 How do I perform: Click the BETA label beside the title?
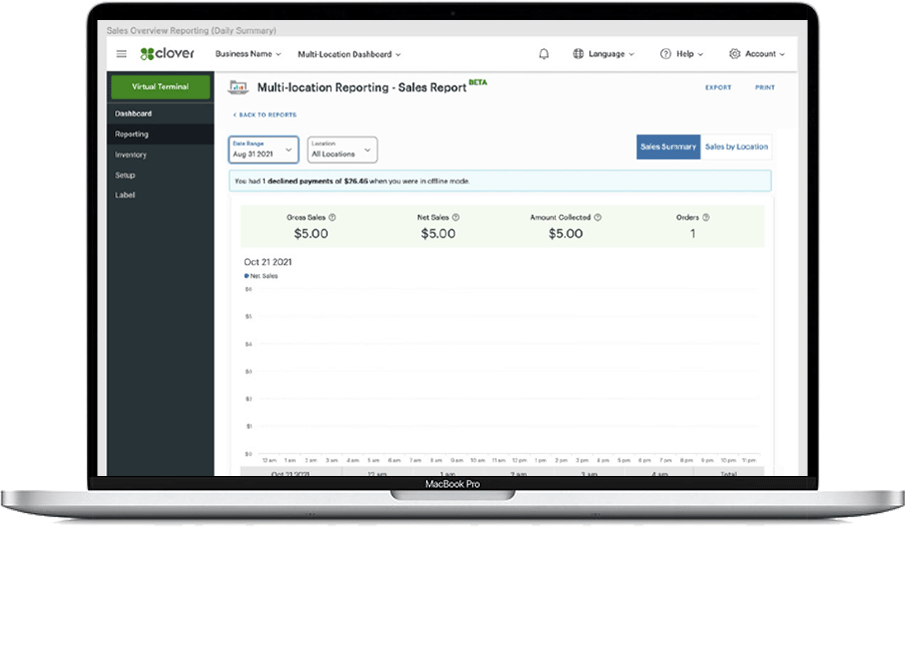[478, 82]
